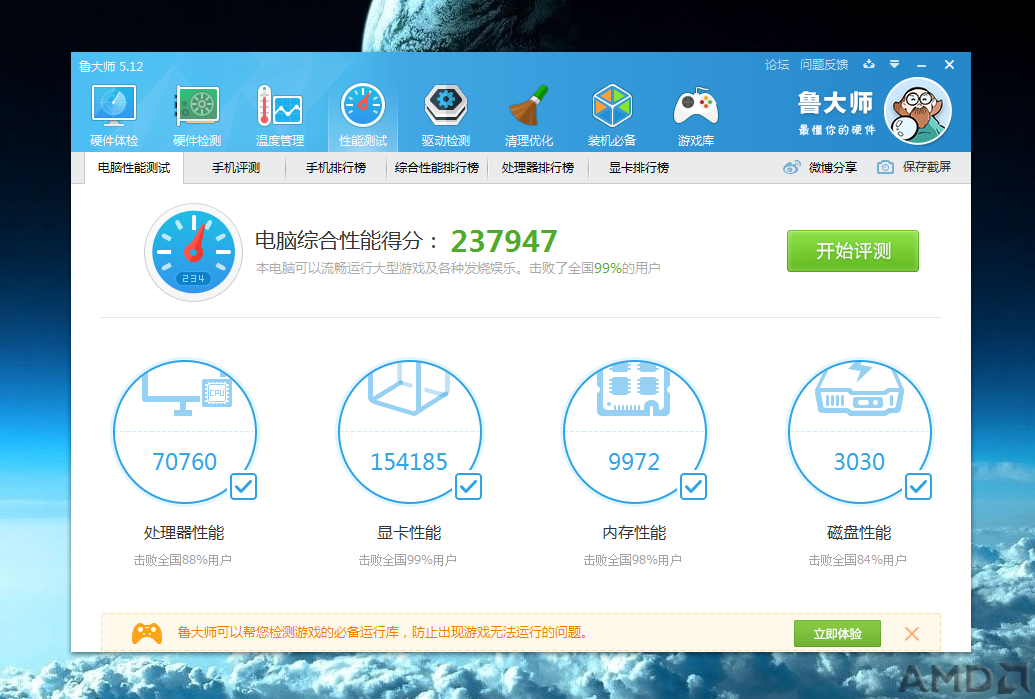This screenshot has height=699, width=1035.
Task: Start the benchmark with 开始评测 button
Action: click(x=853, y=251)
